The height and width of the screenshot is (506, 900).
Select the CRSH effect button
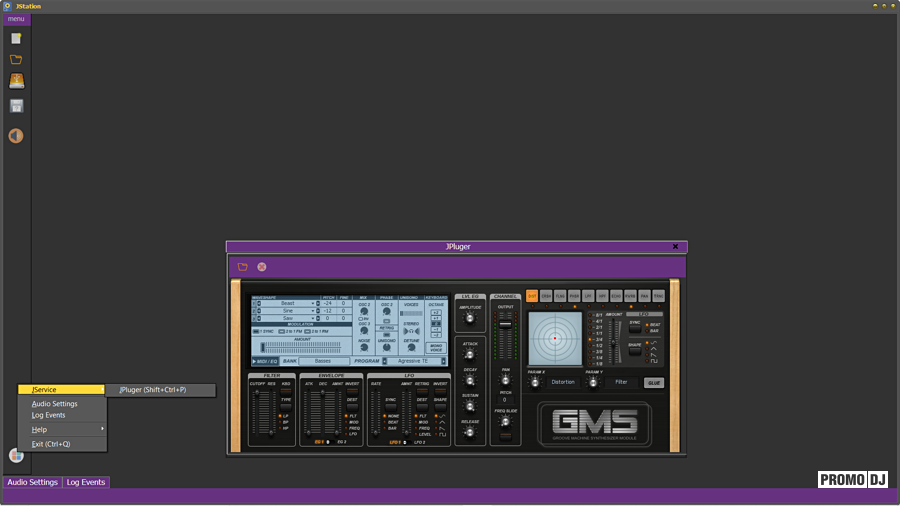point(546,296)
